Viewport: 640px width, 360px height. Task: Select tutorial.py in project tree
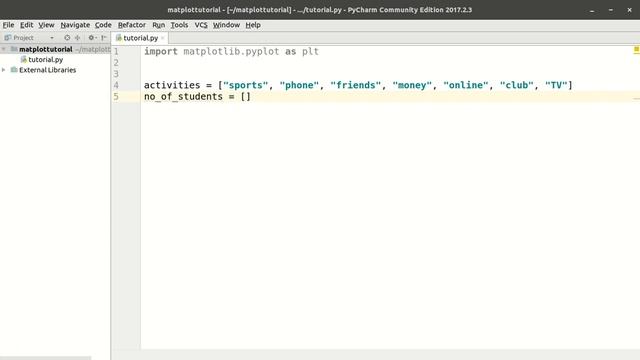point(46,60)
